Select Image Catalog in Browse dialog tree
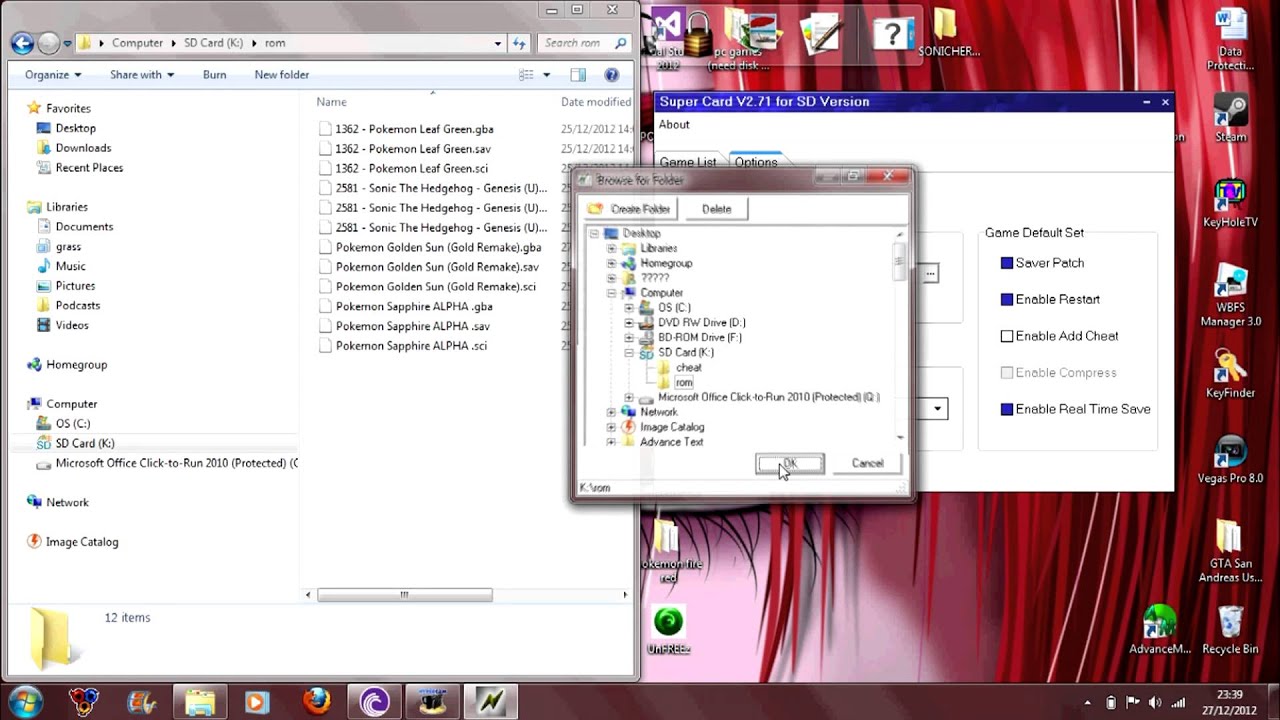1280x720 pixels. (x=672, y=427)
